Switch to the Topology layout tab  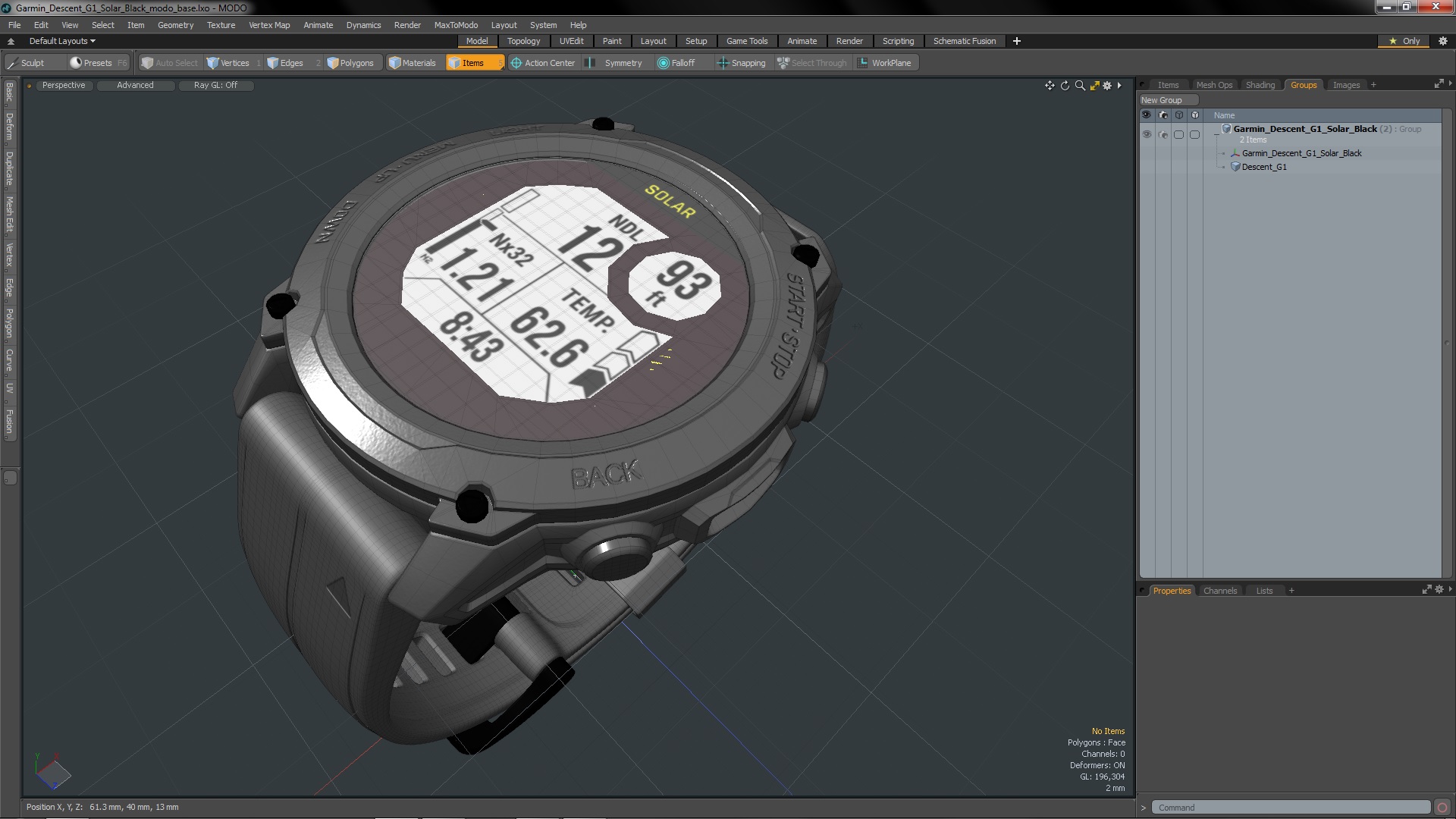[523, 41]
